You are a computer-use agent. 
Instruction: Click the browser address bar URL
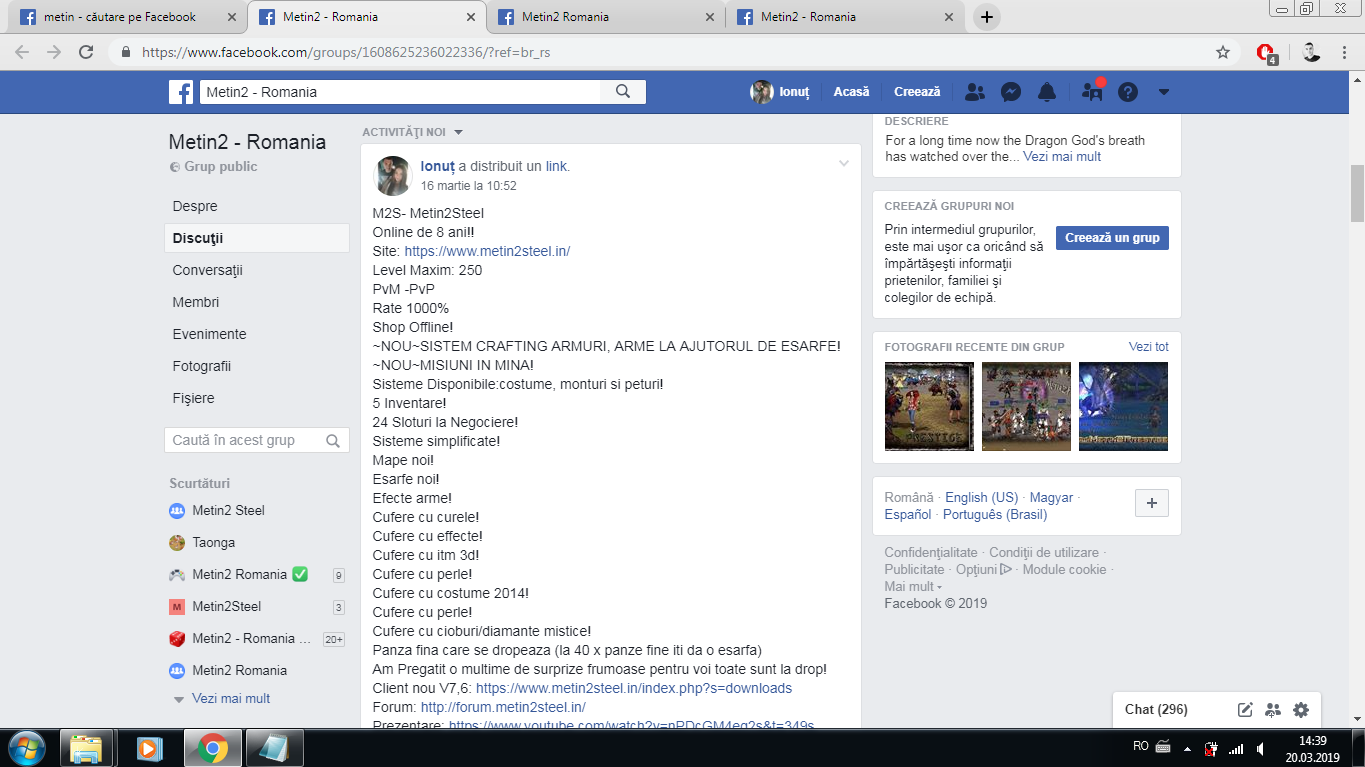point(346,52)
